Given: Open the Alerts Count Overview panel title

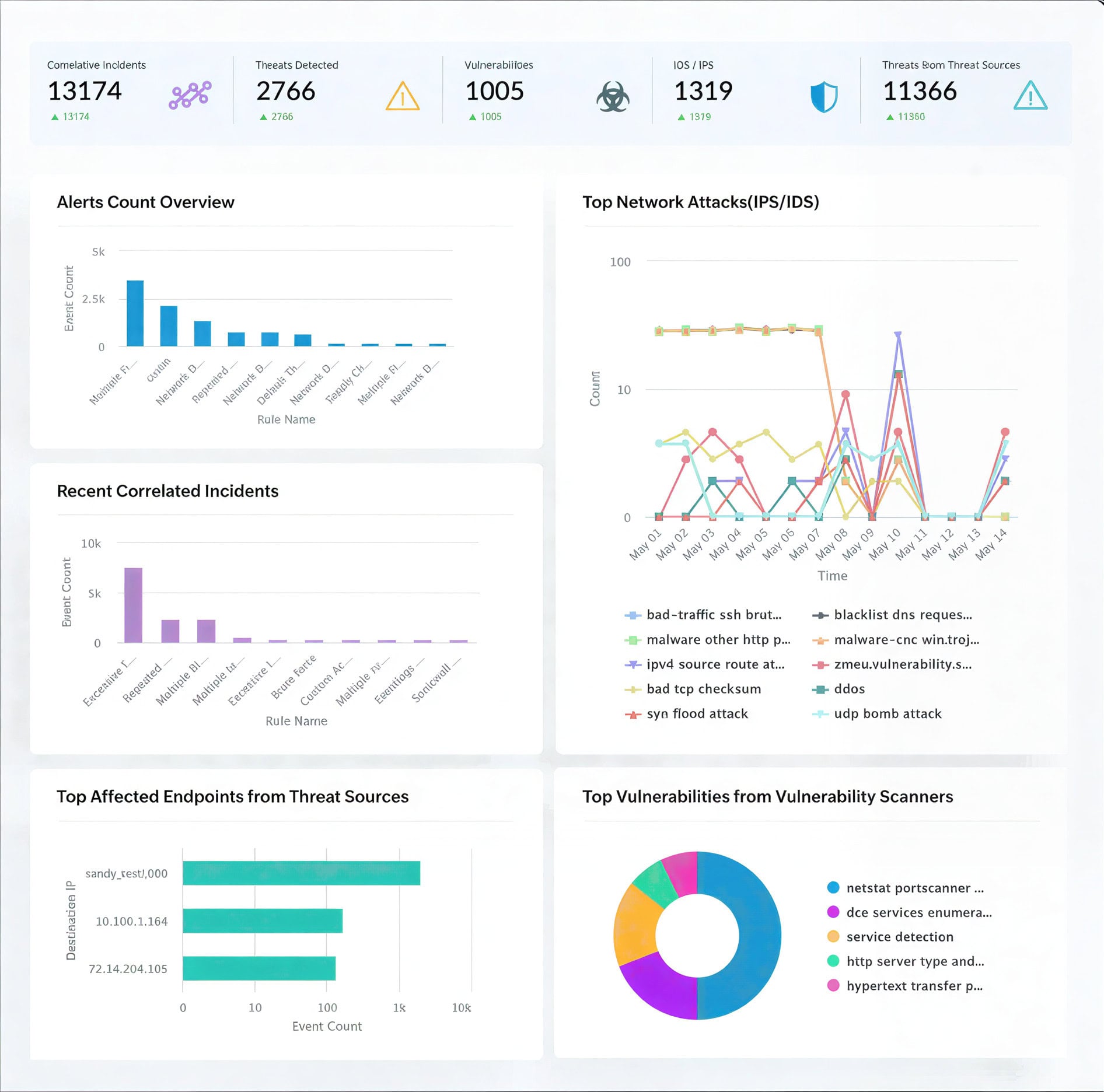Looking at the screenshot, I should click(x=145, y=202).
